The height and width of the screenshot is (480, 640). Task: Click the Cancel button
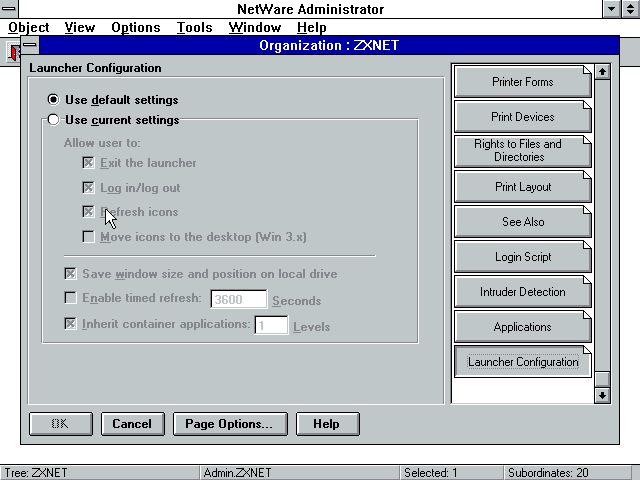point(133,424)
